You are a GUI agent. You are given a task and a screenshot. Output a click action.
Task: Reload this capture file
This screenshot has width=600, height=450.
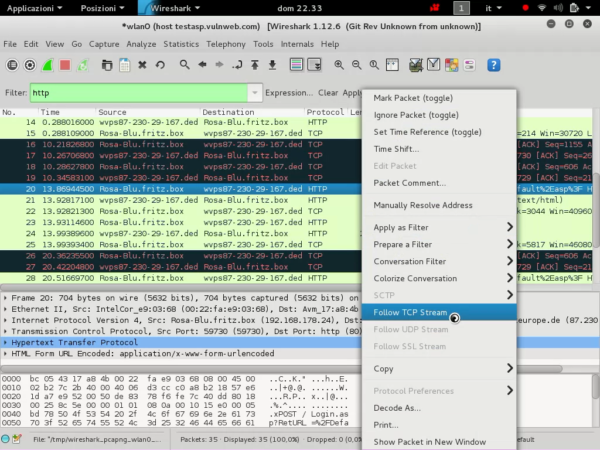pos(160,65)
